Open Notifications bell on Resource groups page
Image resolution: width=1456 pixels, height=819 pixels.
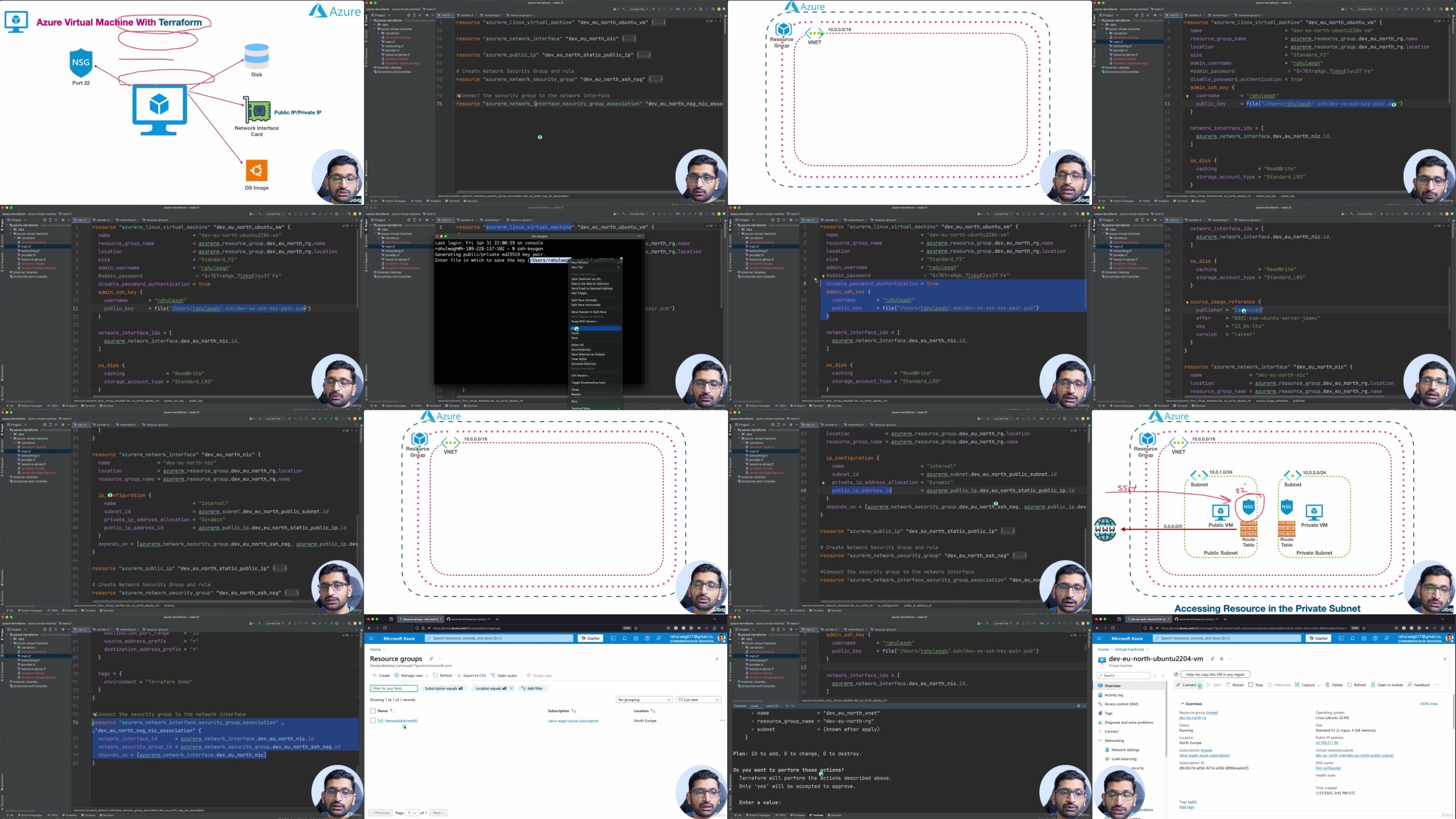(625, 638)
